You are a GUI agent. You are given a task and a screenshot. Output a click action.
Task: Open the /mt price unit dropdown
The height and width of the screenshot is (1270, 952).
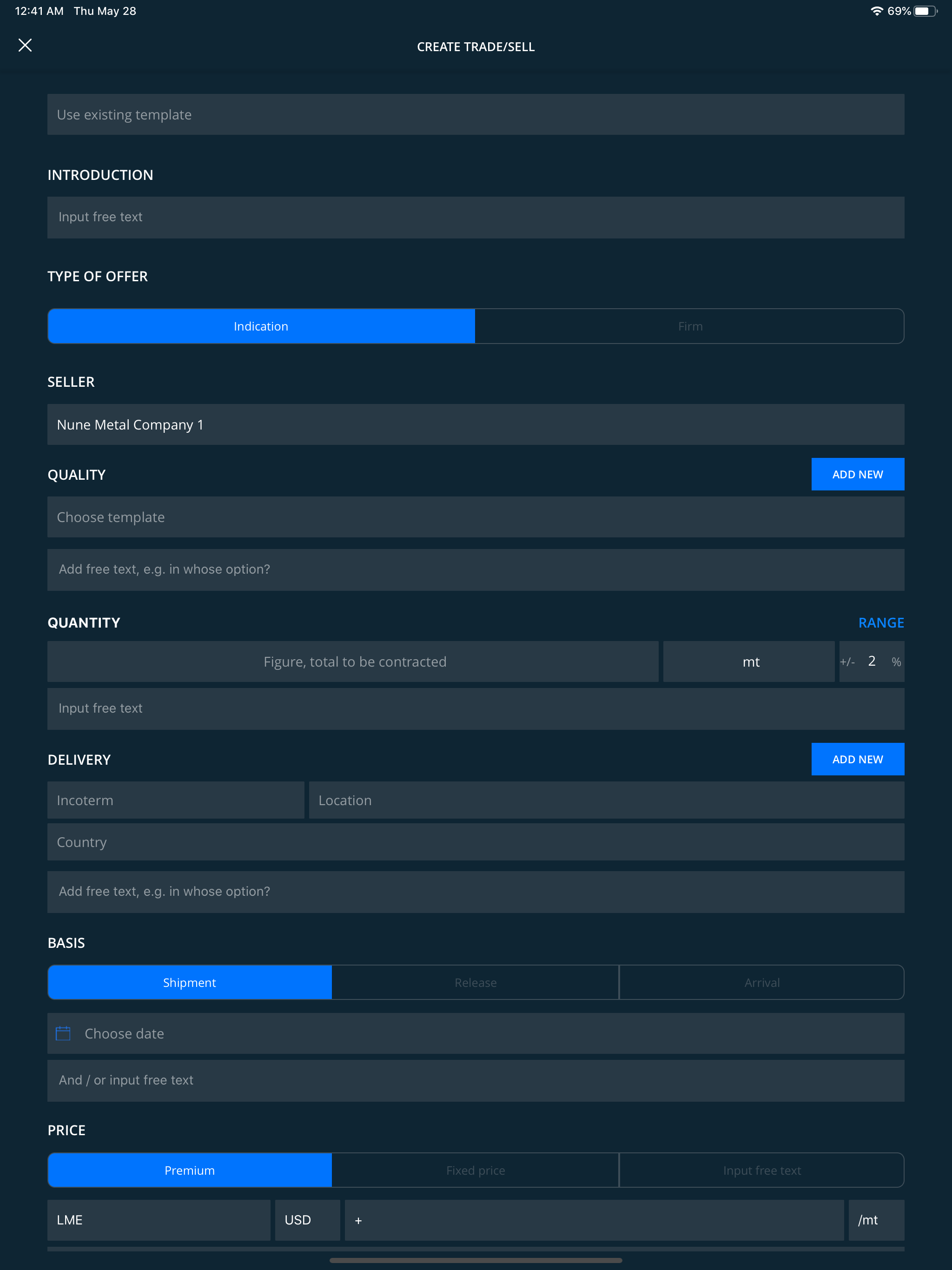tap(876, 1220)
